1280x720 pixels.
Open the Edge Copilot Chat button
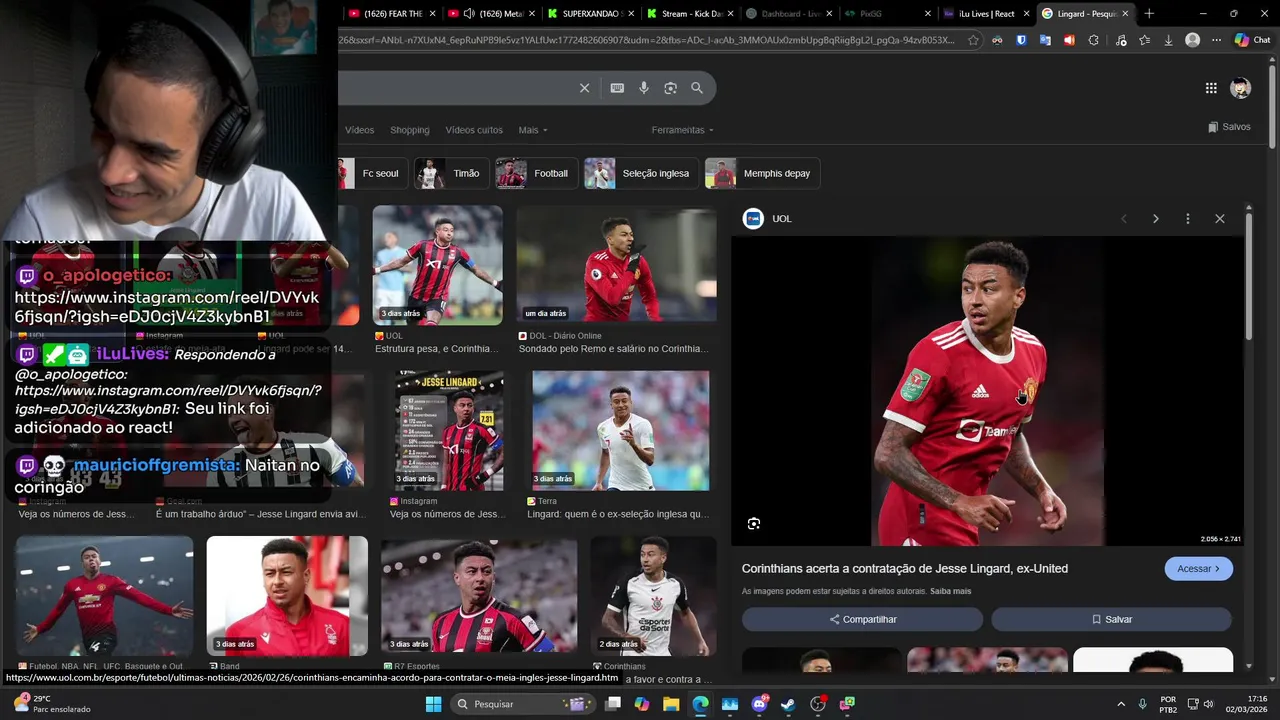1252,40
